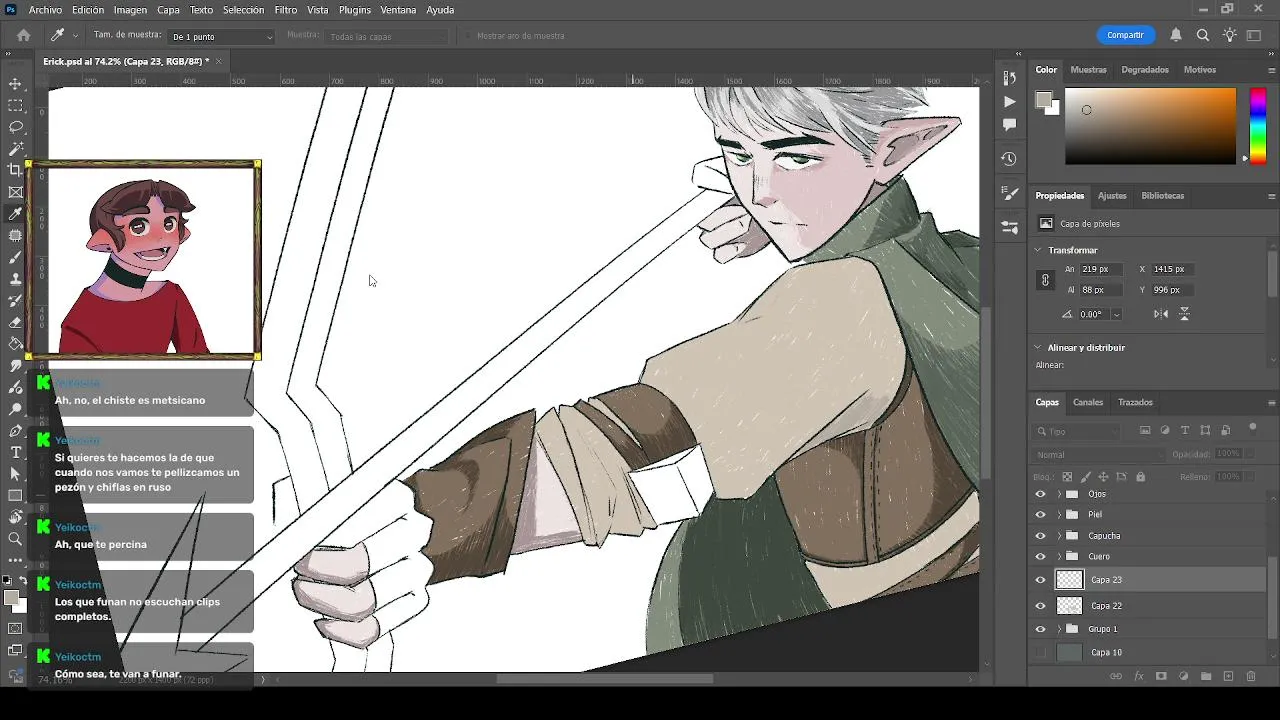The image size is (1280, 720).
Task: Open the Imagen menu
Action: [x=130, y=10]
